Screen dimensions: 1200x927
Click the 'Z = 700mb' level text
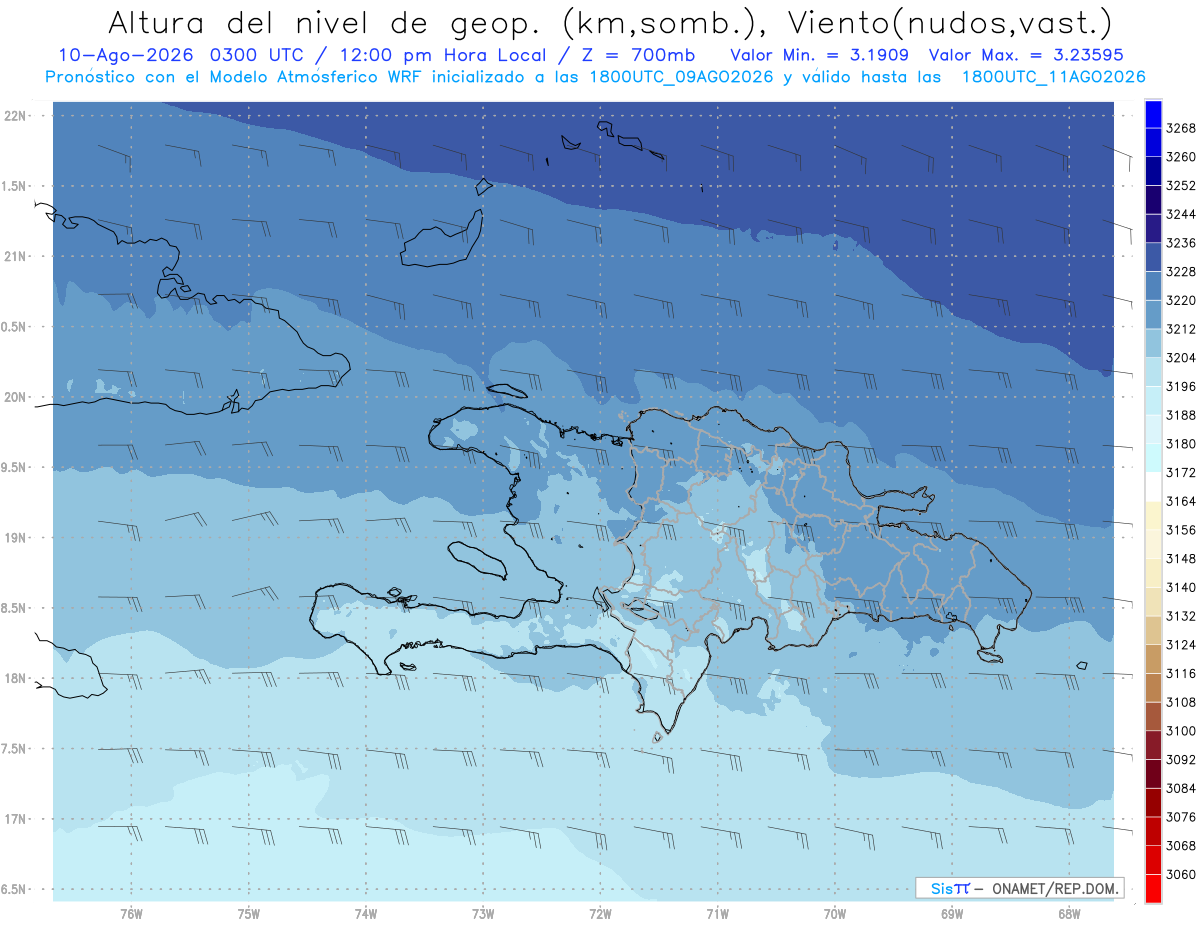click(x=635, y=55)
